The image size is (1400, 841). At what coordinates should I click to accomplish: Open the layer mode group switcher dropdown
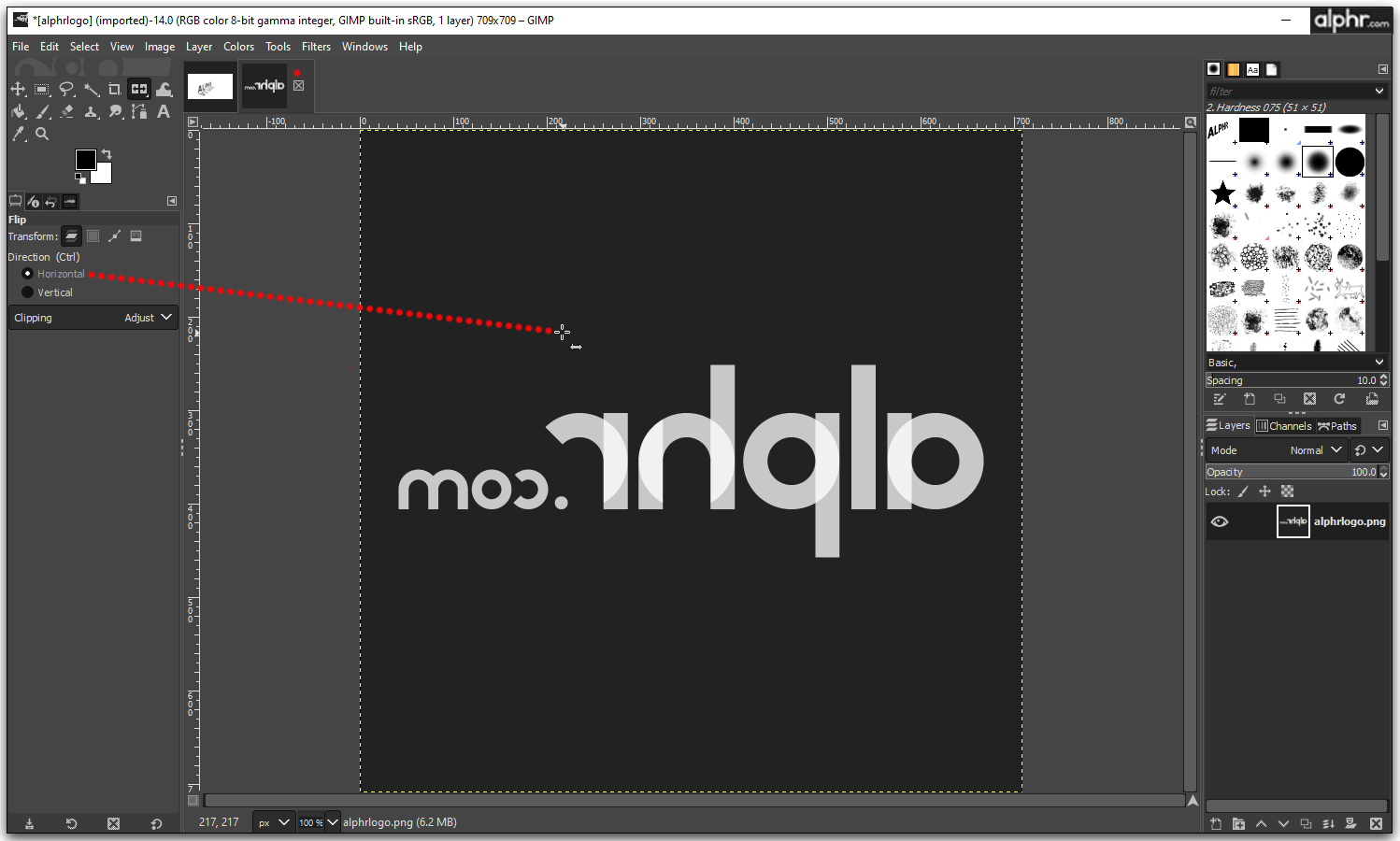click(1369, 450)
